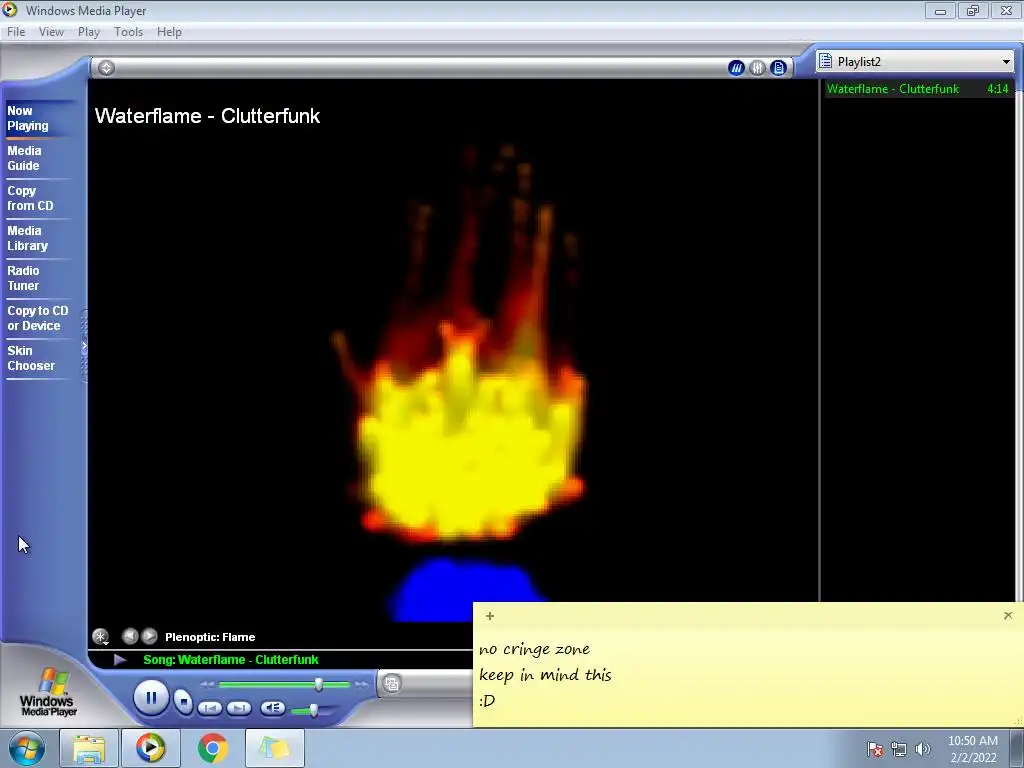Launch Google Chrome from the taskbar
Viewport: 1024px width, 768px height.
pos(212,748)
